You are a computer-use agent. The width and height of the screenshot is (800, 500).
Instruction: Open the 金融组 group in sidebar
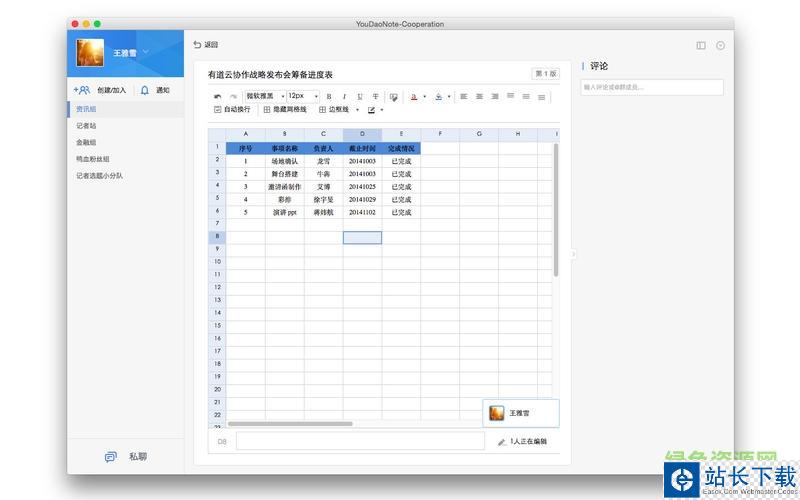point(86,142)
